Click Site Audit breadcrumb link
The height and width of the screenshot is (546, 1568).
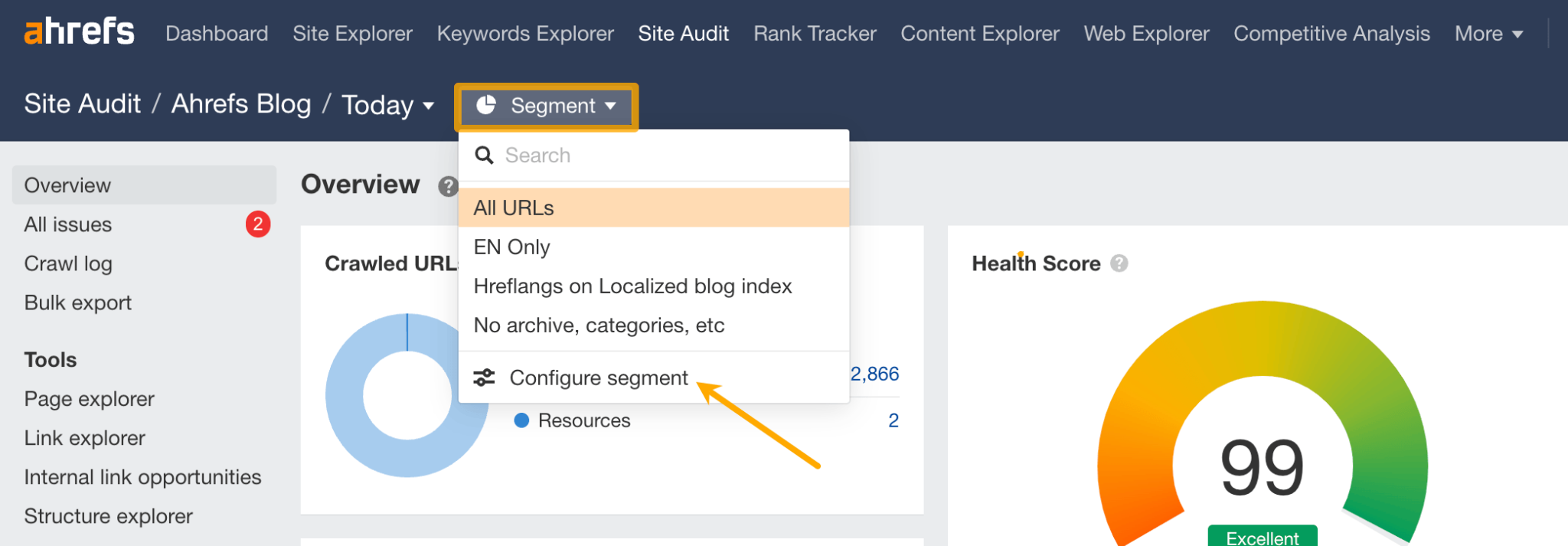click(83, 104)
